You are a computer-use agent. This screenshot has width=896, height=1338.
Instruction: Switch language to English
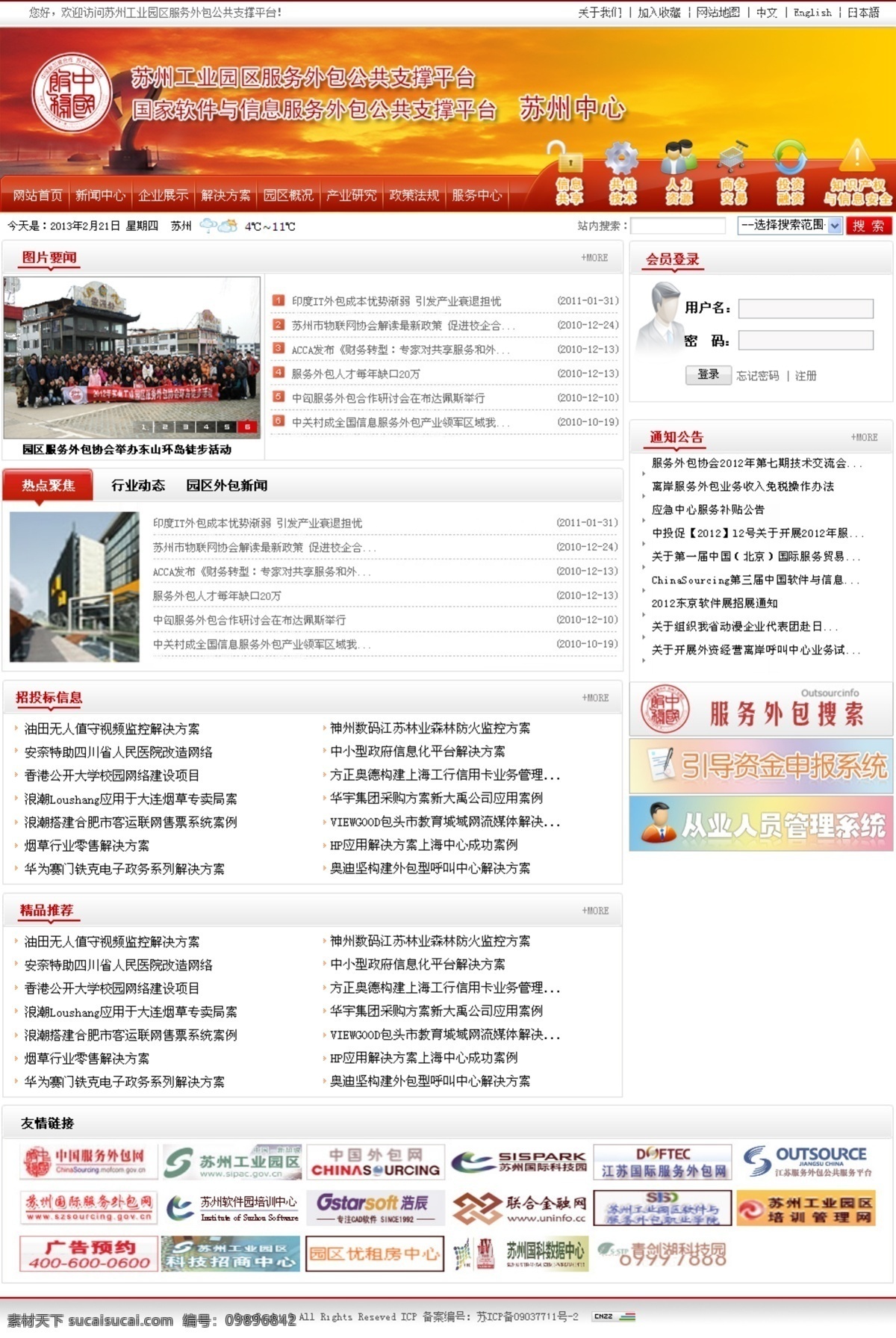tap(812, 13)
